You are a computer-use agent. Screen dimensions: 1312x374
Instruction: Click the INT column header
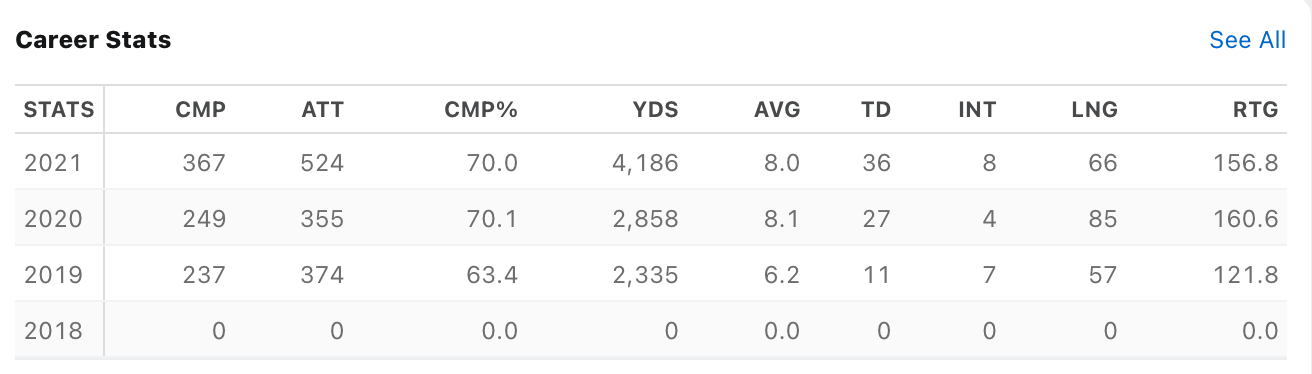pos(977,110)
